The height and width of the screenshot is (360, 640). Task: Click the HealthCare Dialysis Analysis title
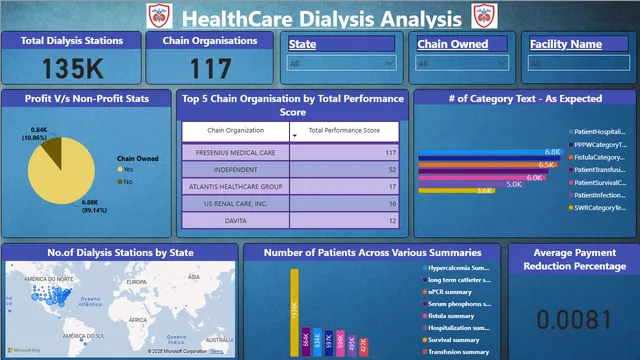tap(322, 18)
